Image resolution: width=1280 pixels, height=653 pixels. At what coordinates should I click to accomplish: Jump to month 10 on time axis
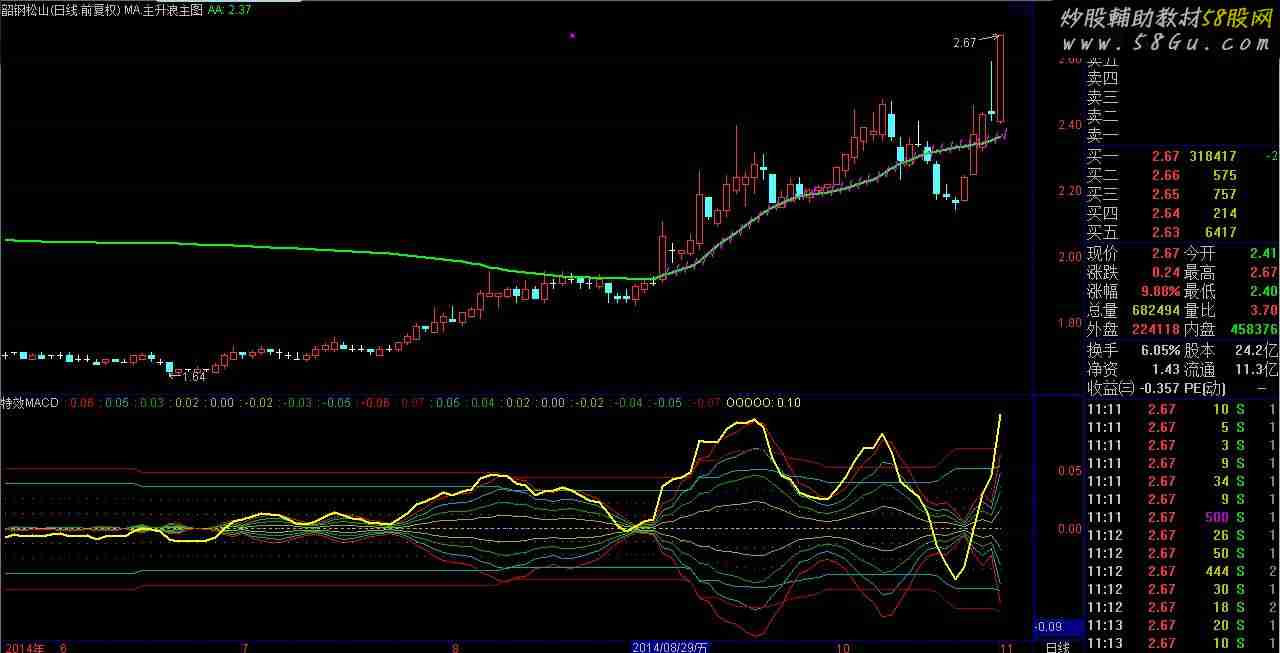[842, 647]
